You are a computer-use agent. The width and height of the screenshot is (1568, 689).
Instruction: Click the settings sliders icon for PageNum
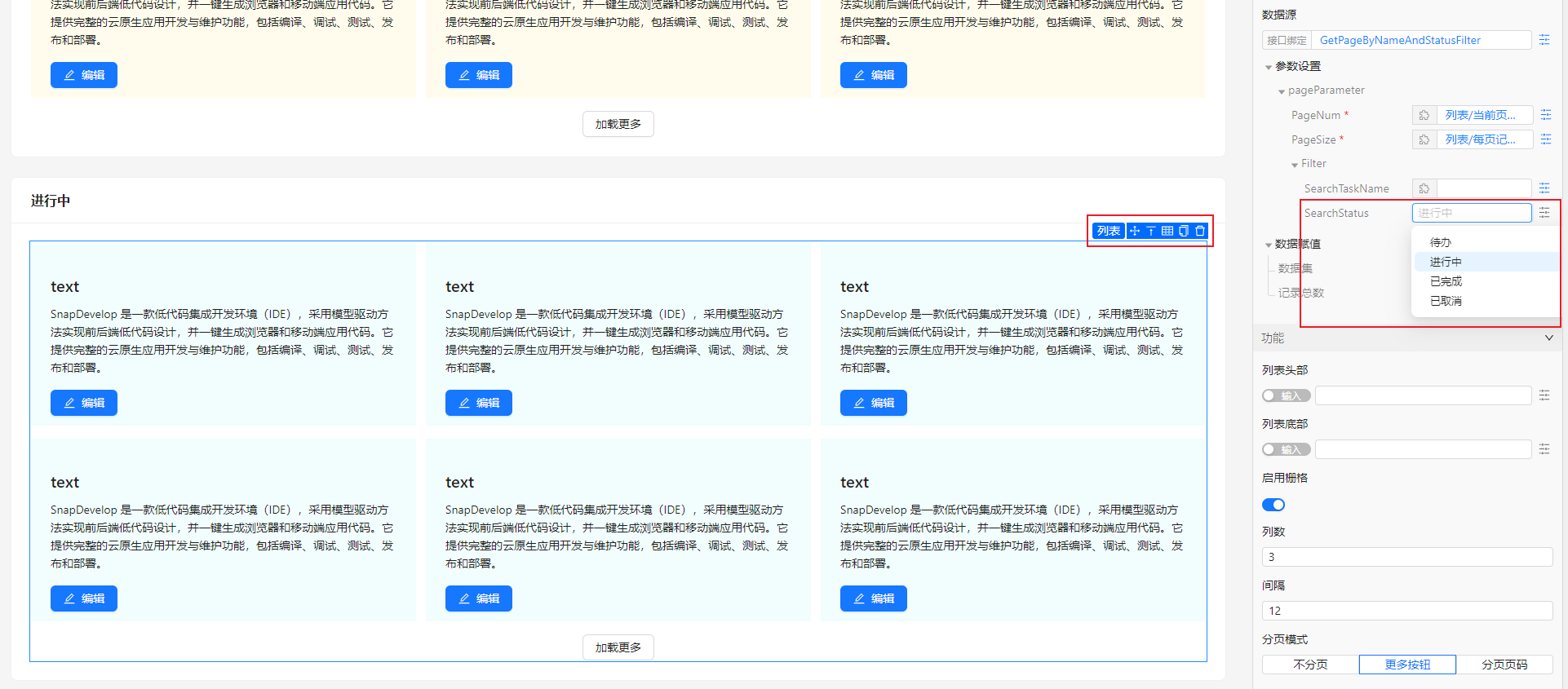(1545, 115)
